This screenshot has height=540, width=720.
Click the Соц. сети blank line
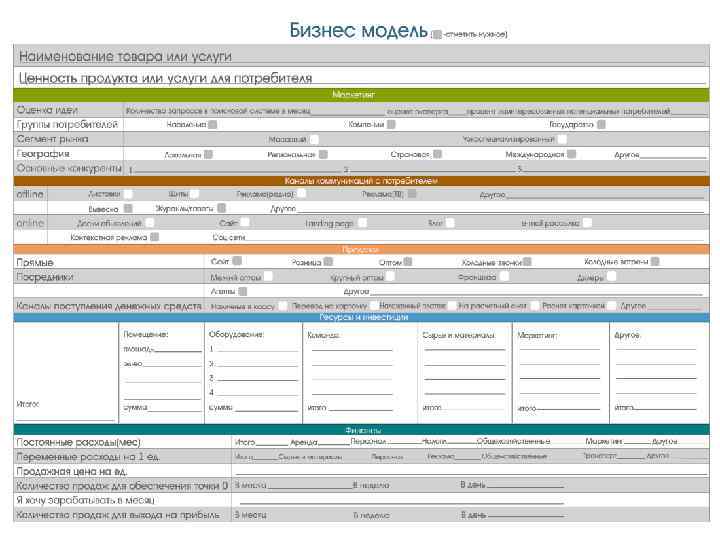point(474,237)
